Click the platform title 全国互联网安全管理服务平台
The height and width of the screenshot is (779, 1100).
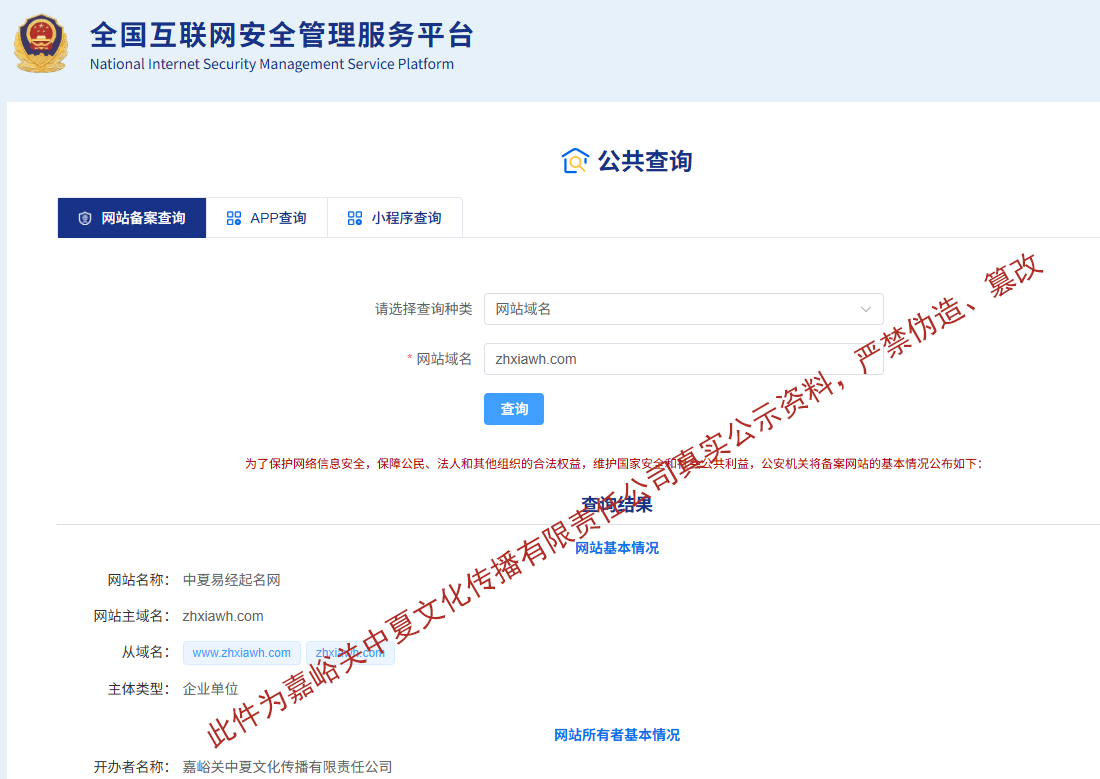click(x=282, y=34)
